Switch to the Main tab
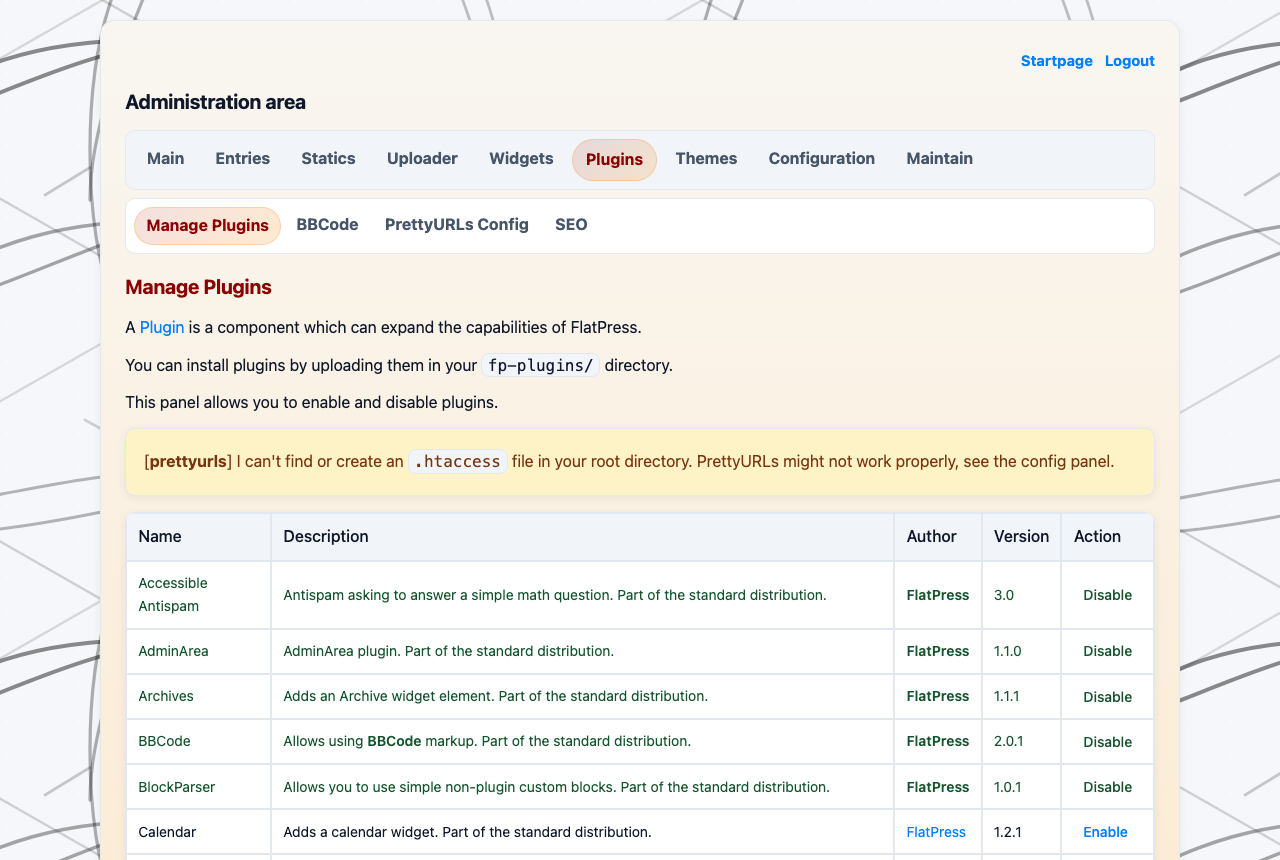This screenshot has height=860, width=1280. tap(166, 159)
